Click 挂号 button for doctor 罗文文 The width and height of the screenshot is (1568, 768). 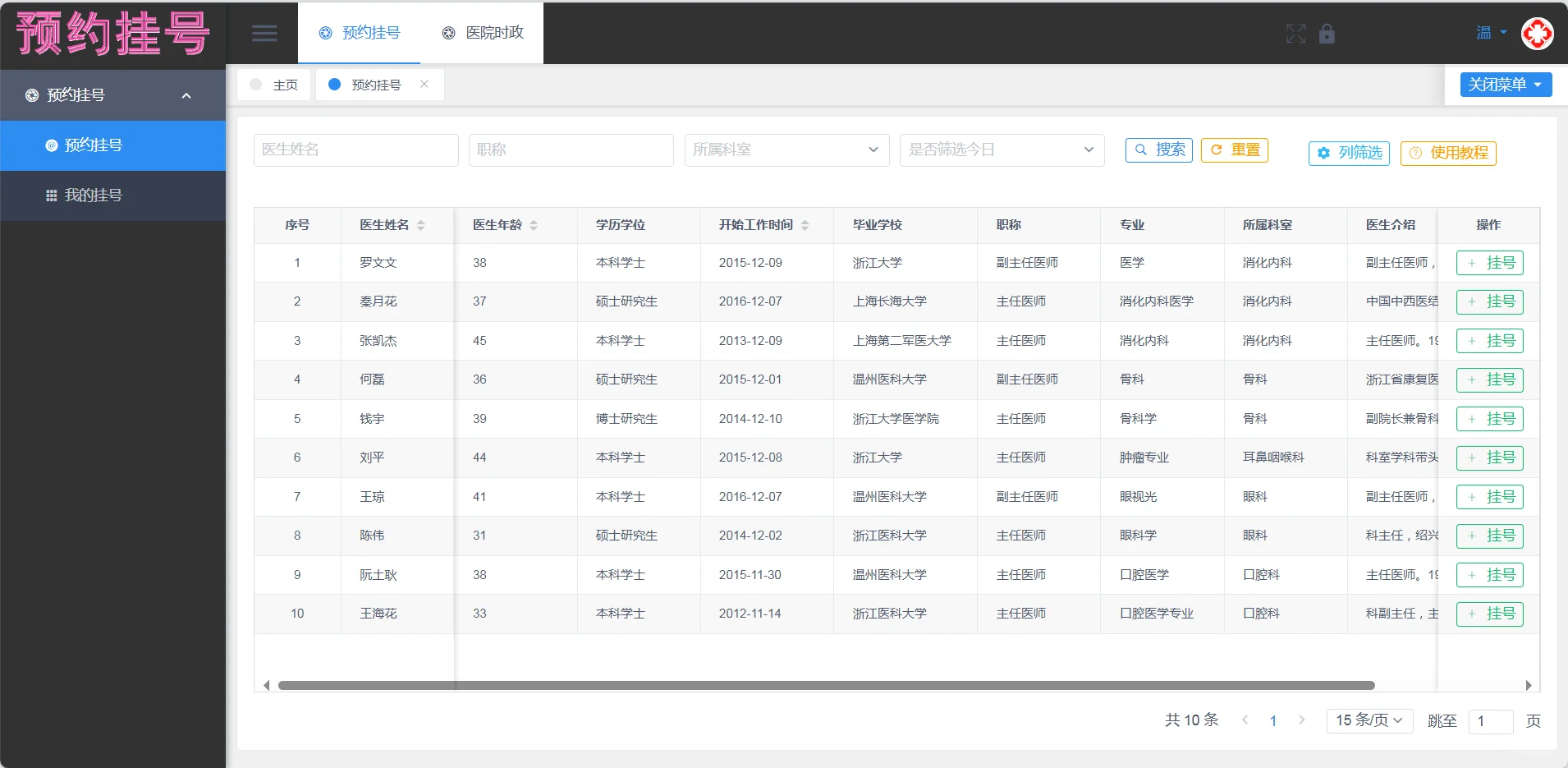[1490, 263]
